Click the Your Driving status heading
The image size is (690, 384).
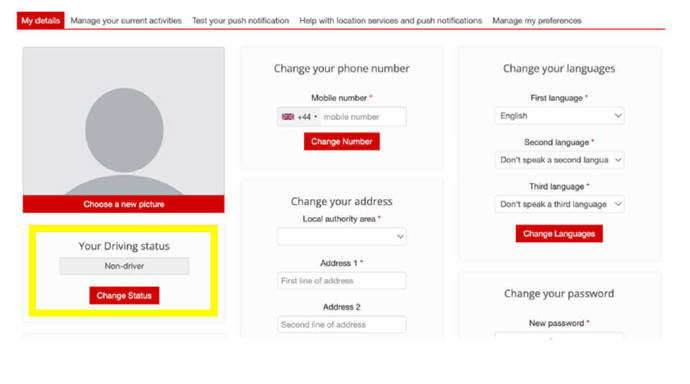pos(124,246)
